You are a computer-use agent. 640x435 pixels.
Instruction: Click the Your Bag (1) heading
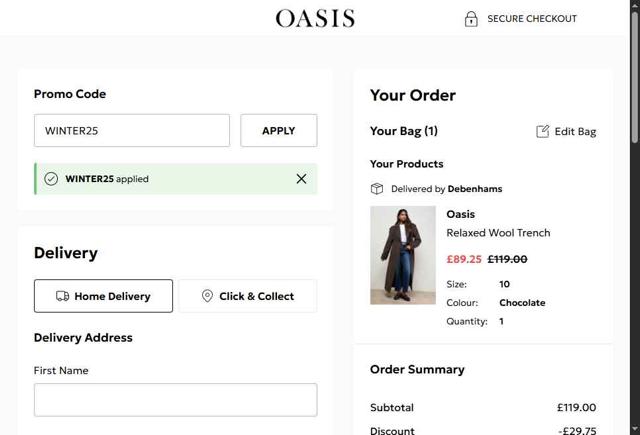[x=404, y=131]
